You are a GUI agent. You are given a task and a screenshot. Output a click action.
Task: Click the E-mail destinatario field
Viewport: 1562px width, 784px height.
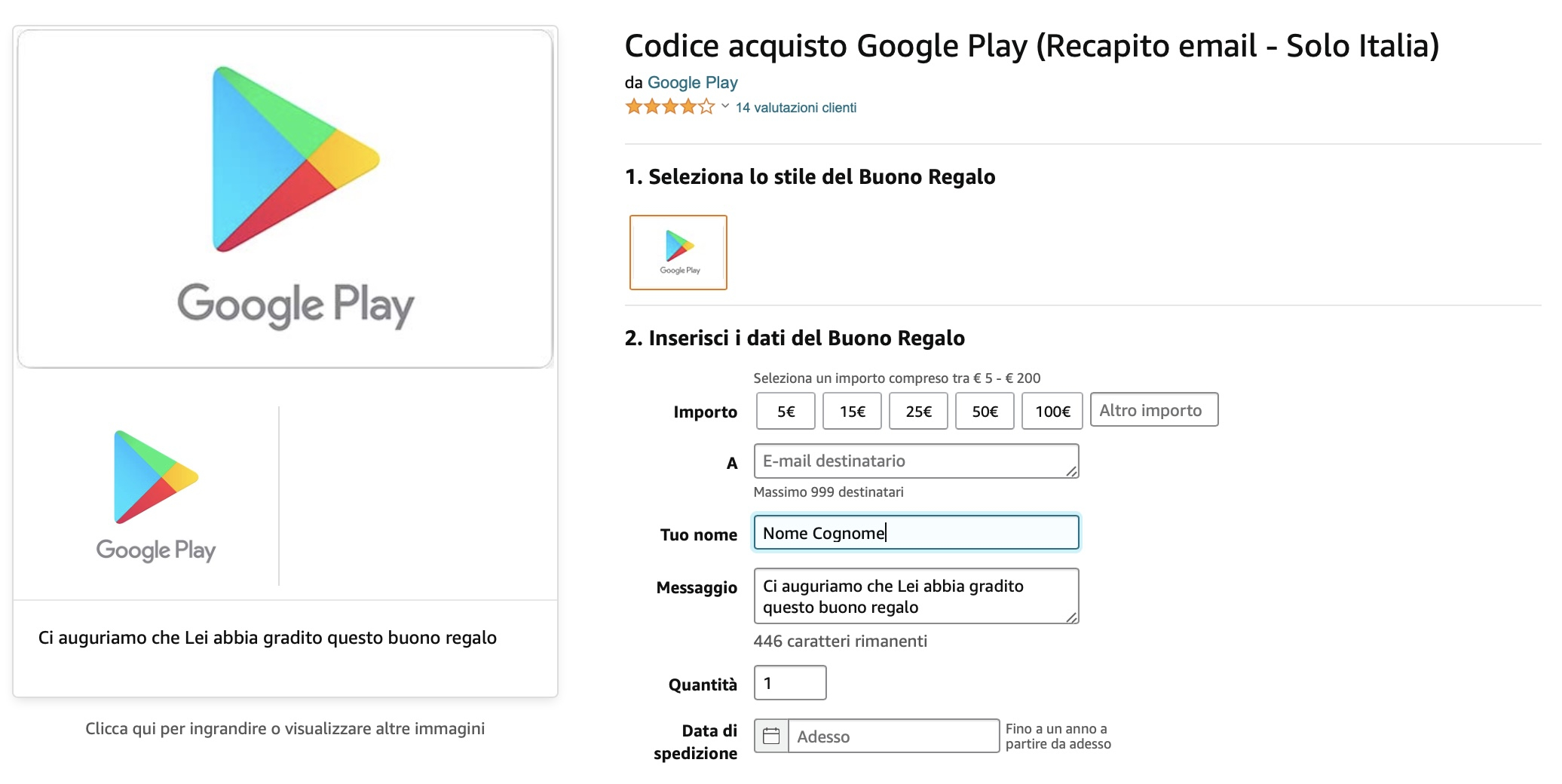915,460
